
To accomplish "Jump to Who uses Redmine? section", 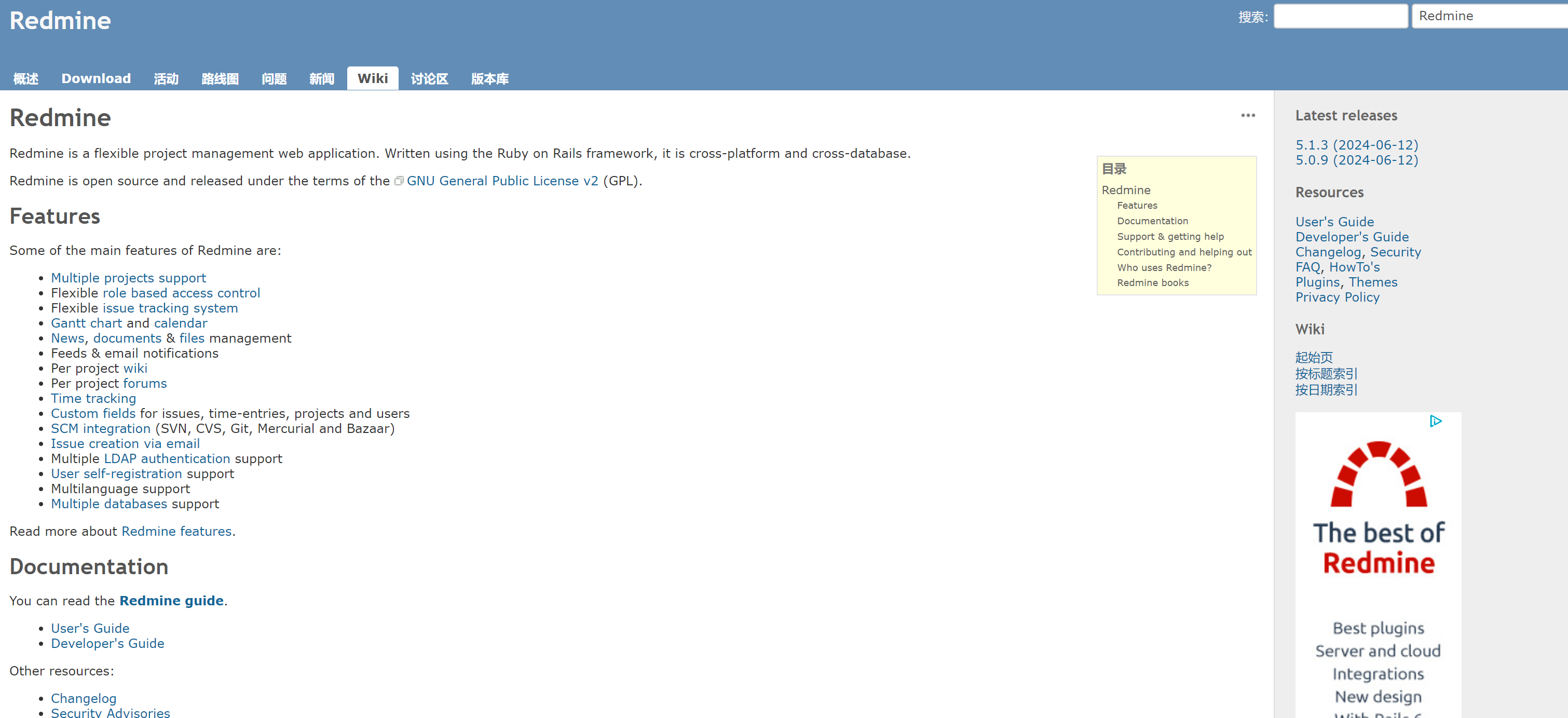I will coord(1164,267).
